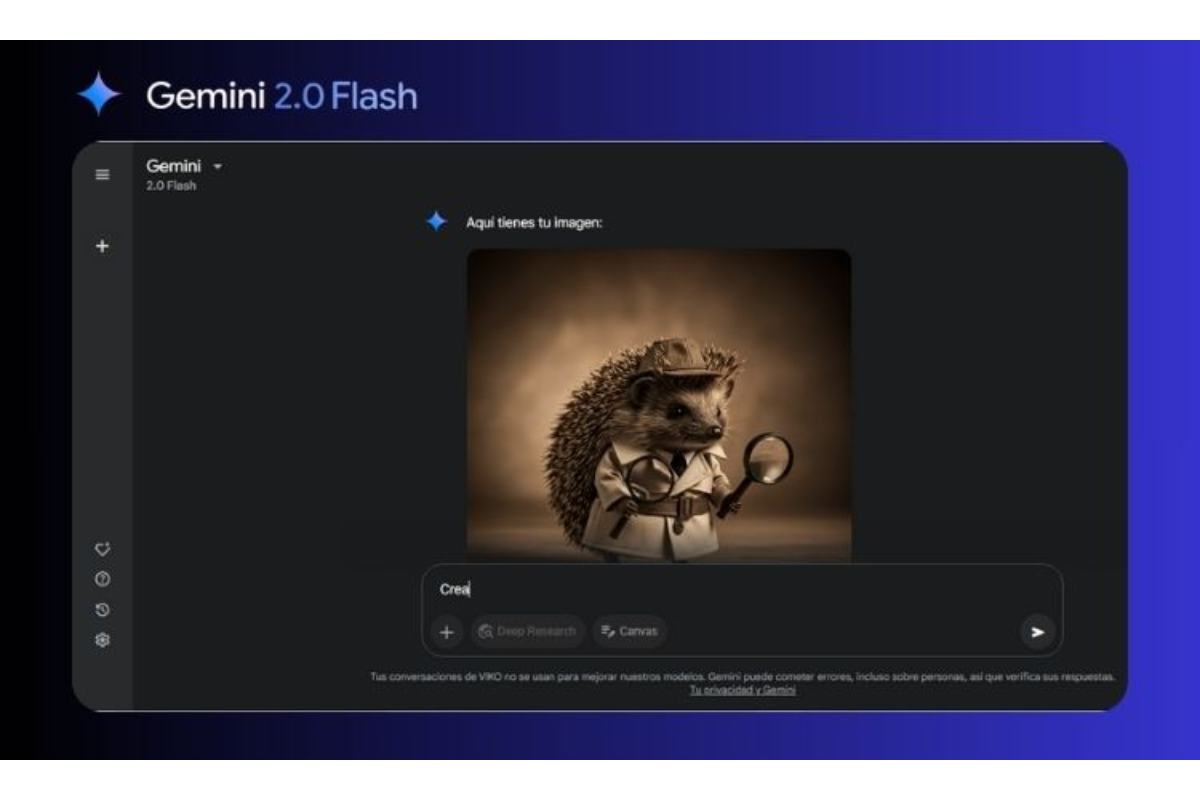Click the 2.0 Flash model subtitle

click(x=171, y=186)
